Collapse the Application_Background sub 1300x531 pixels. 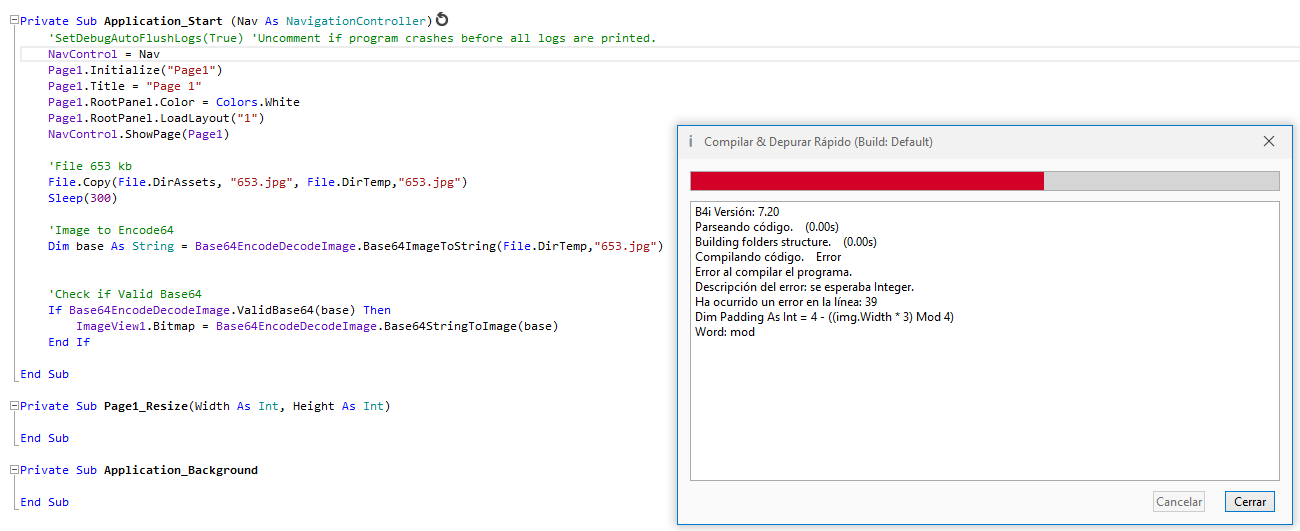point(12,470)
